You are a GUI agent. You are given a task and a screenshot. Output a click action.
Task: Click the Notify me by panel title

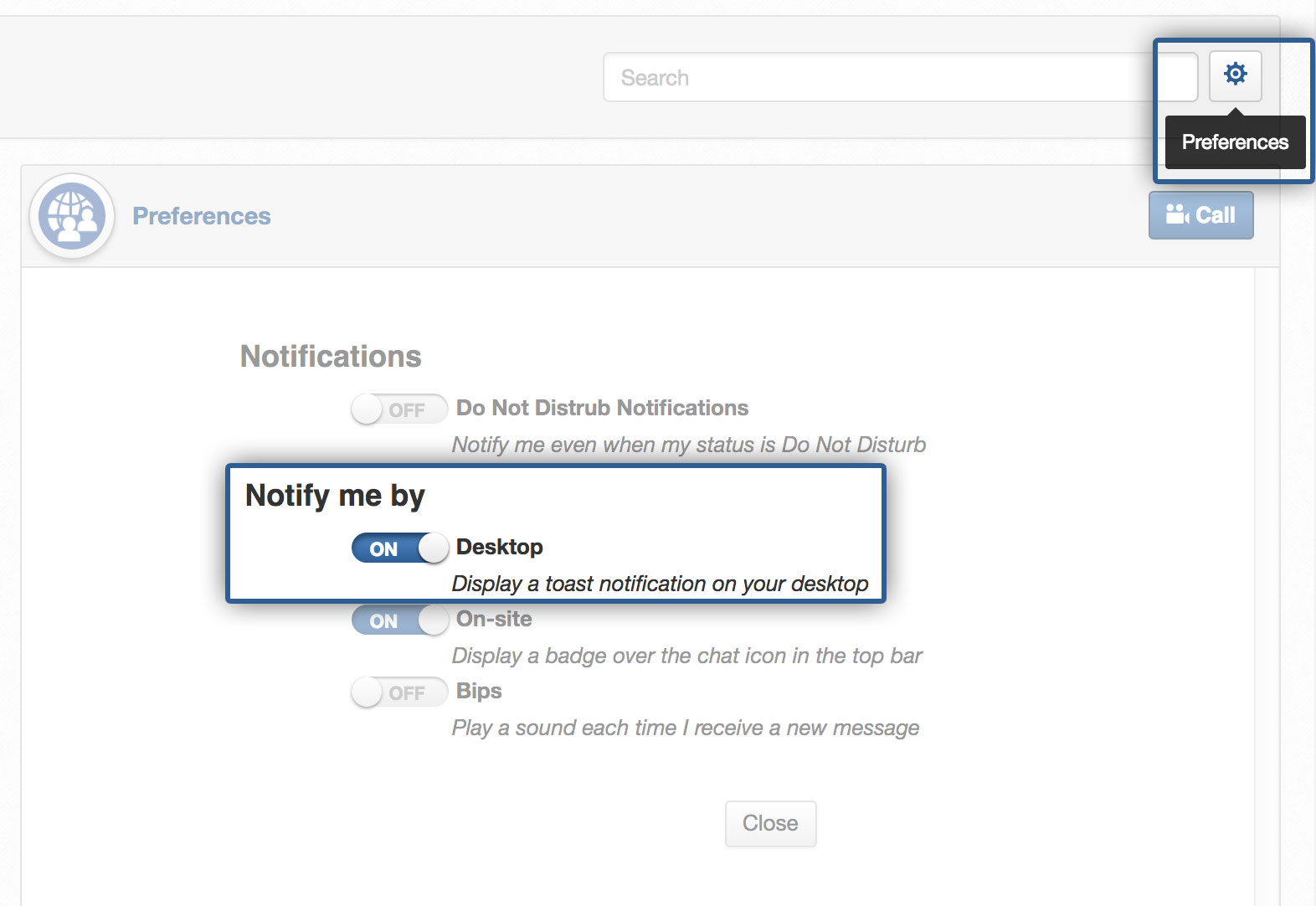pos(334,495)
